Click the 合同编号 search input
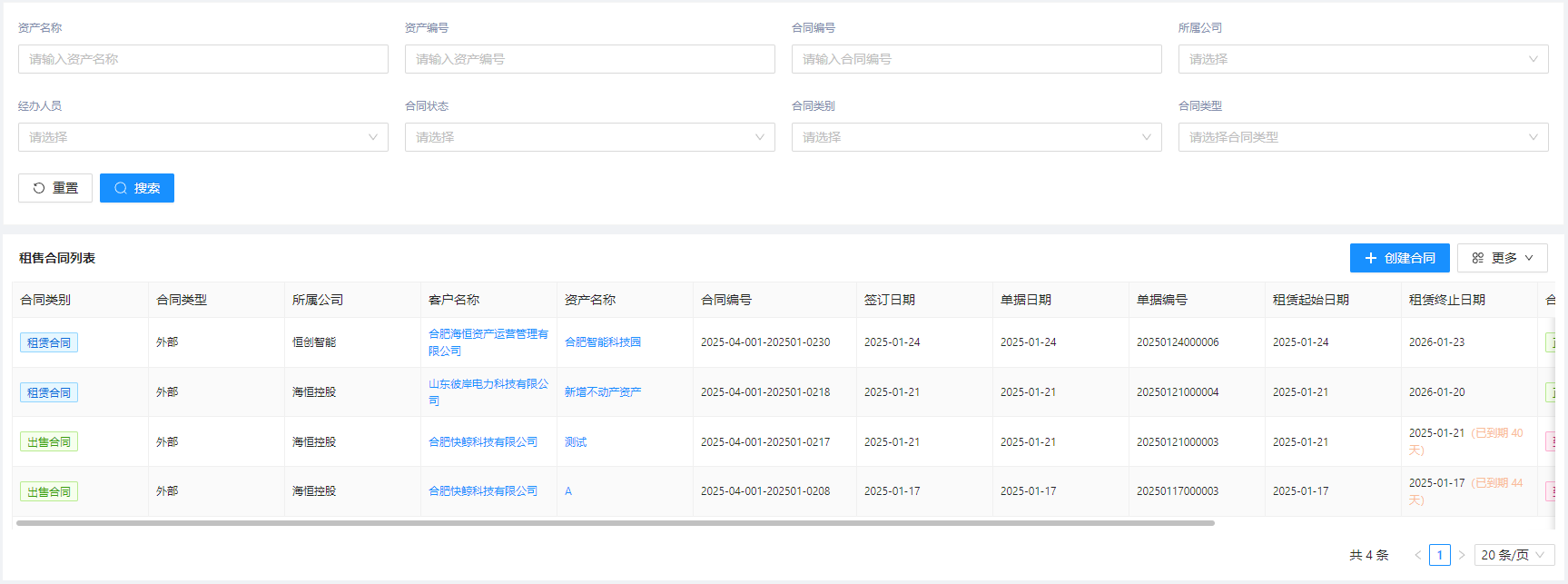The height and width of the screenshot is (584, 1568). (977, 59)
